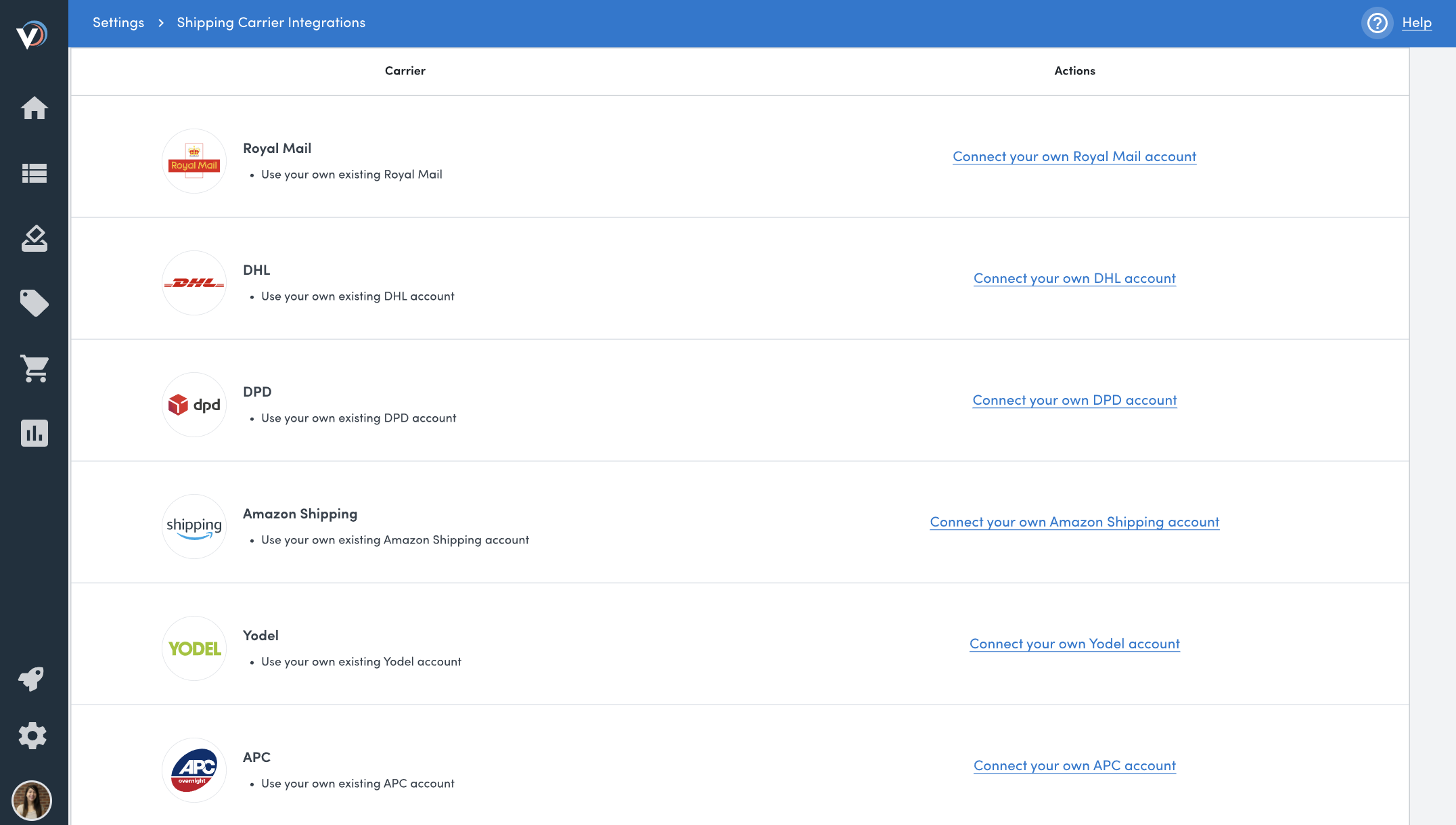Select the orders list icon in sidebar

click(x=34, y=173)
